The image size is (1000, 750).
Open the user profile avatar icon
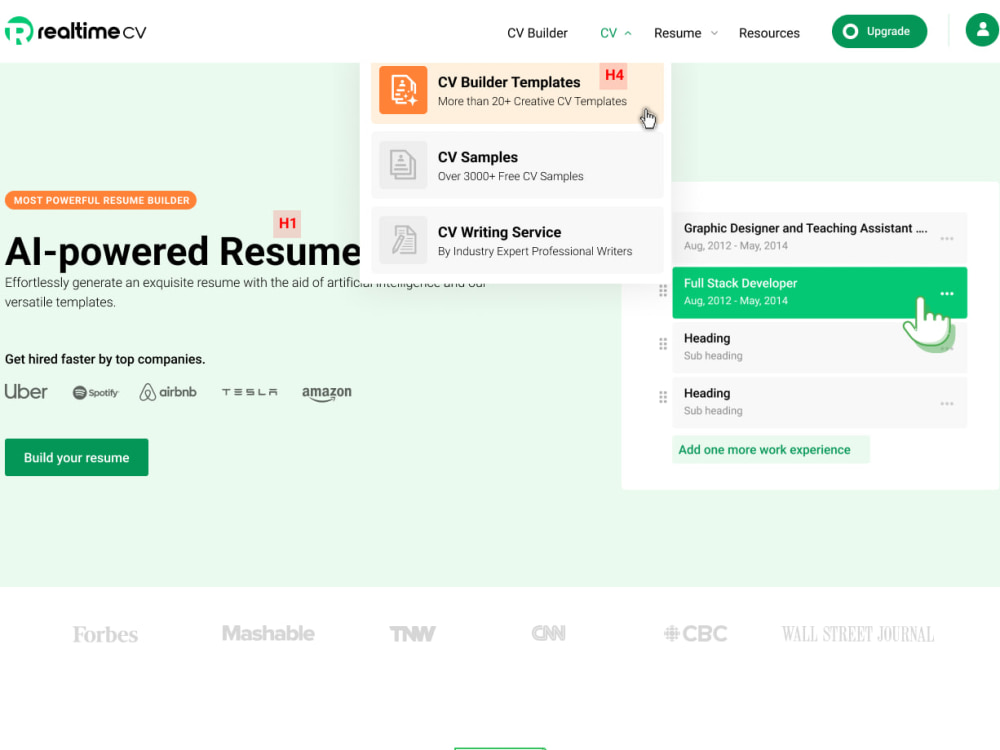coord(982,31)
